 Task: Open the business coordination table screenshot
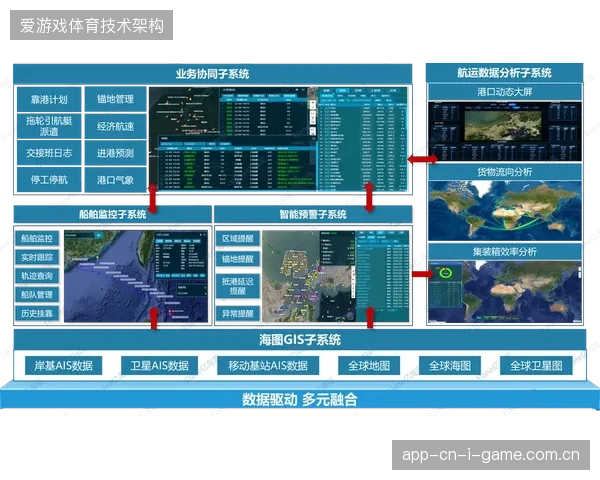coord(278,139)
